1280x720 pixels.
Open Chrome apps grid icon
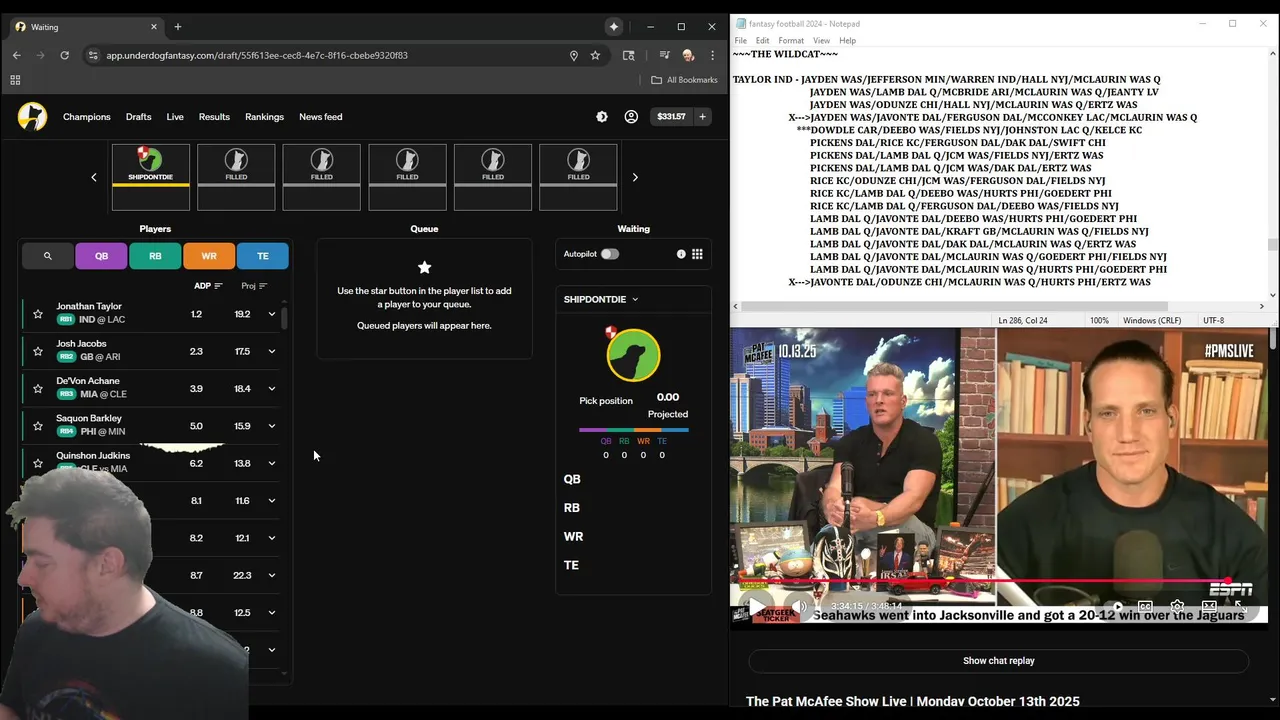(x=15, y=80)
